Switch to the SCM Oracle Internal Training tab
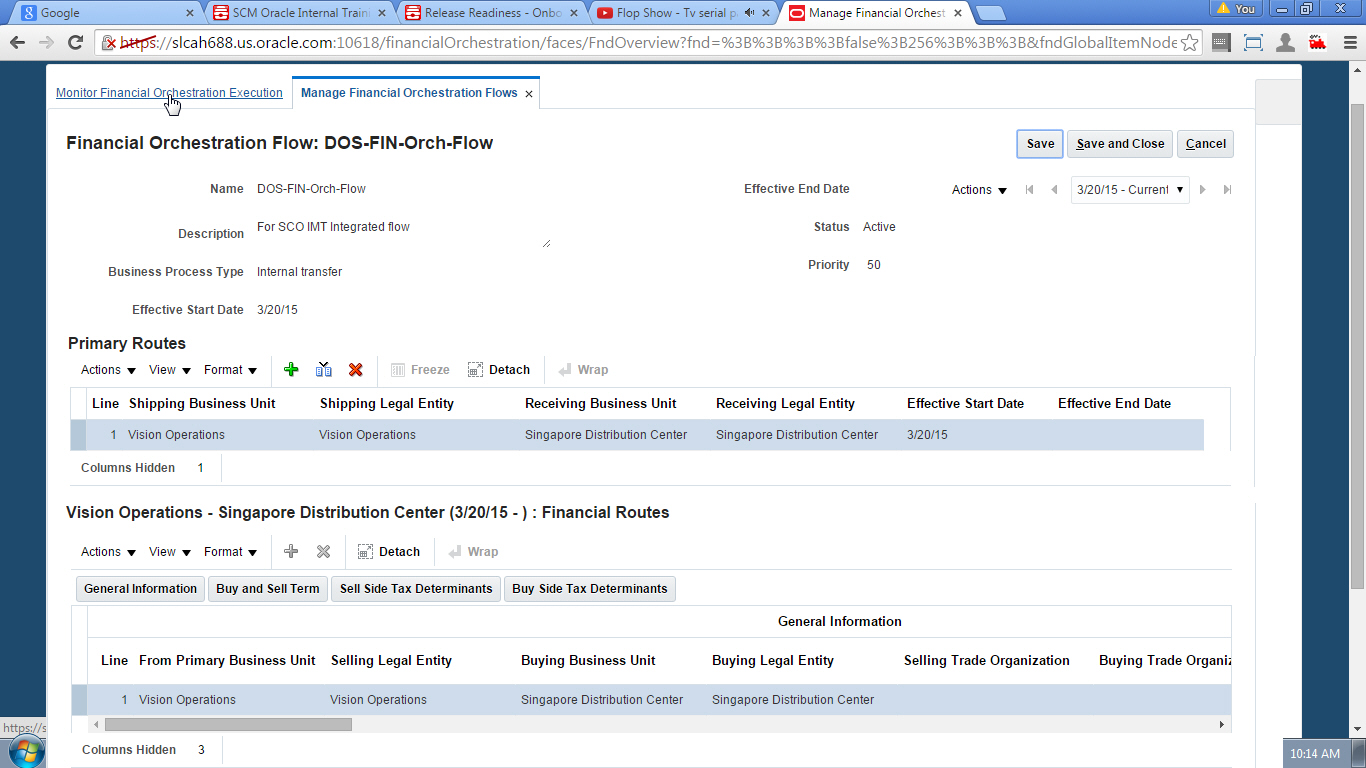This screenshot has height=768, width=1366. pyautogui.click(x=300, y=13)
